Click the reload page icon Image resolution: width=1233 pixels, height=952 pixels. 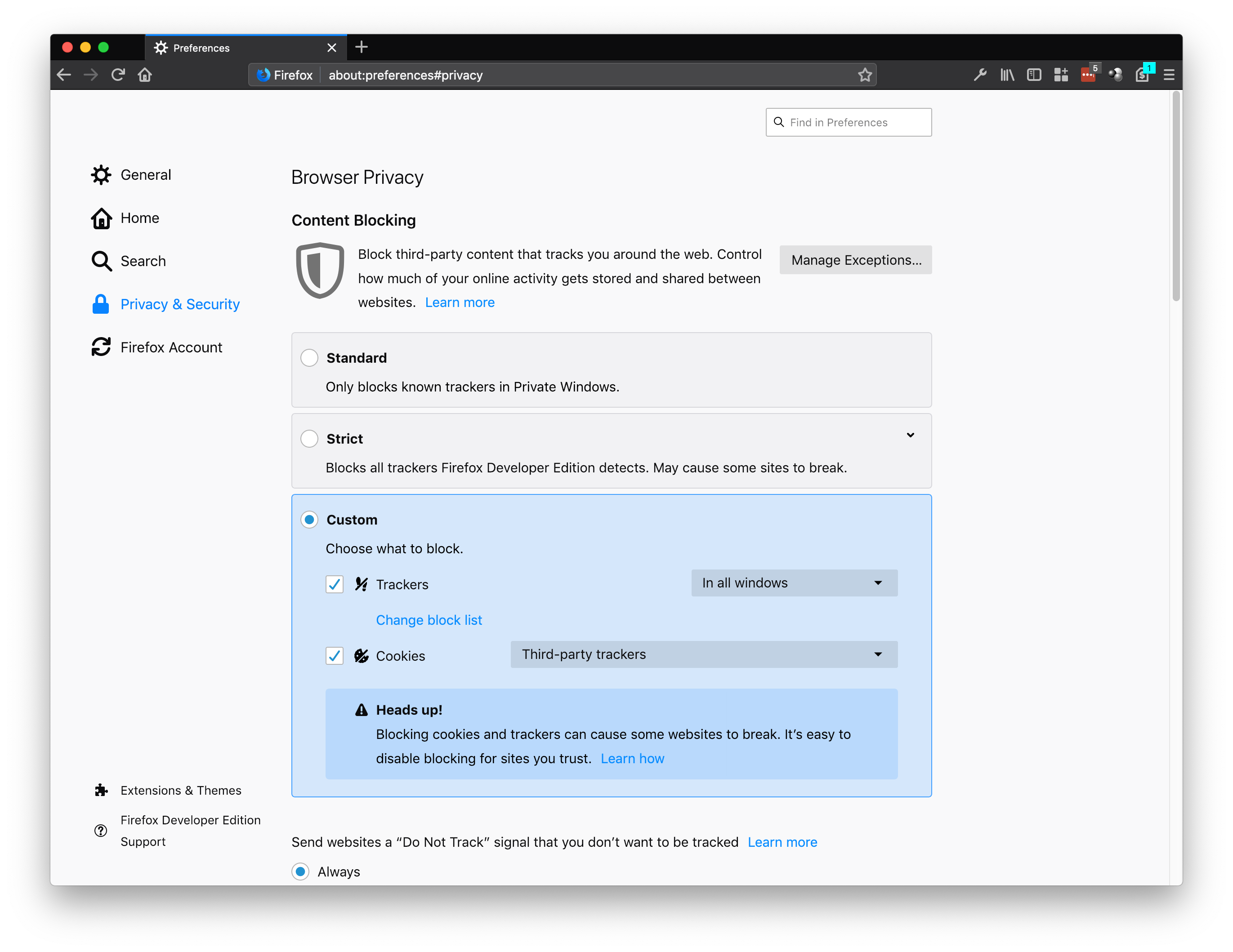tap(118, 75)
